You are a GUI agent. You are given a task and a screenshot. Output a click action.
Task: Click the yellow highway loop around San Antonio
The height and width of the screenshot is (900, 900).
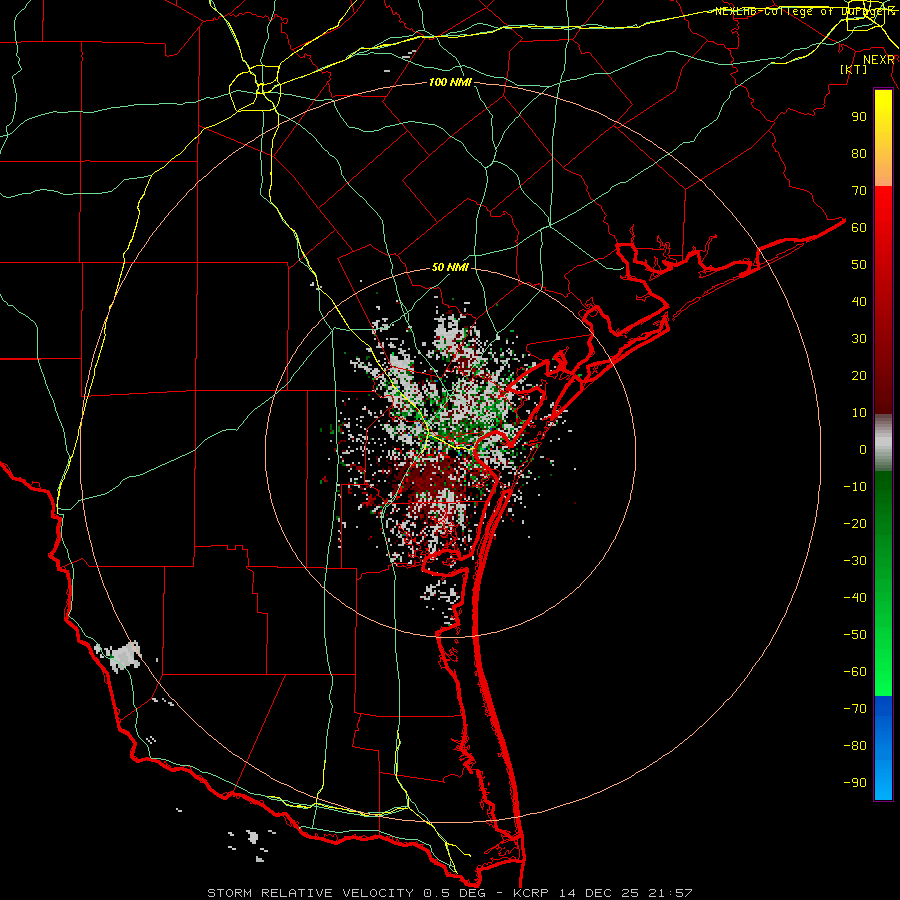(x=255, y=88)
